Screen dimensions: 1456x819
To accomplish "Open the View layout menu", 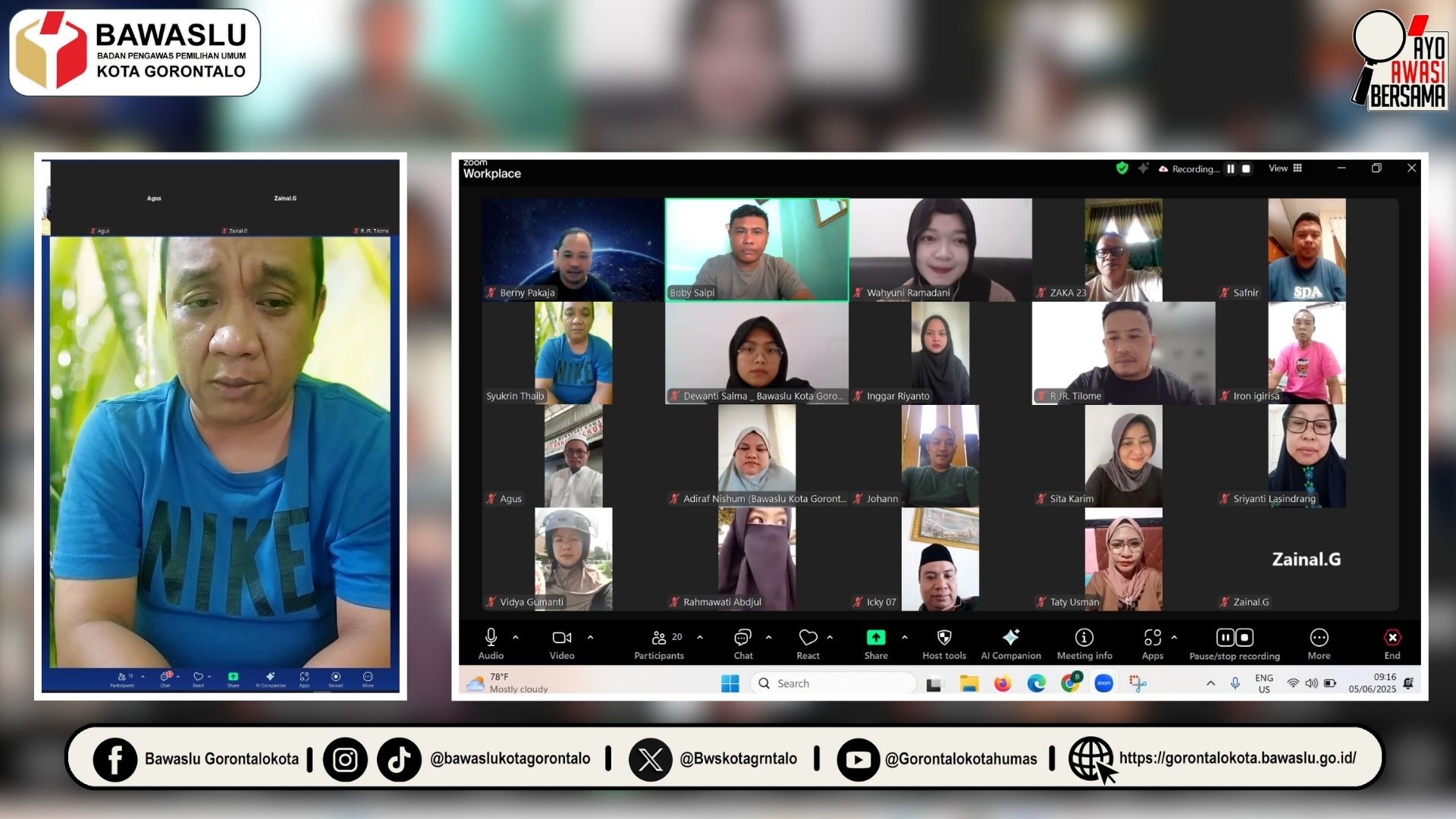I will (1285, 168).
